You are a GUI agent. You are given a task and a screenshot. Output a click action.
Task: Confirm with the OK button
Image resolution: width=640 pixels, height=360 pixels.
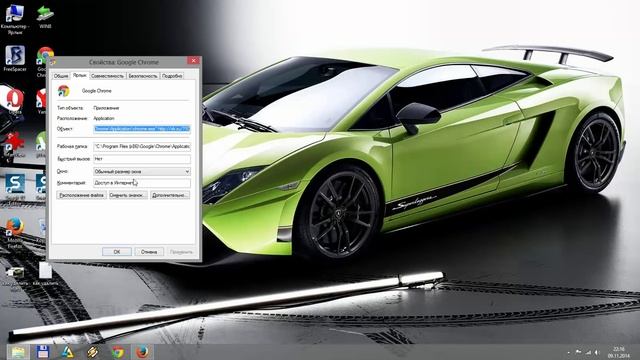pyautogui.click(x=117, y=252)
